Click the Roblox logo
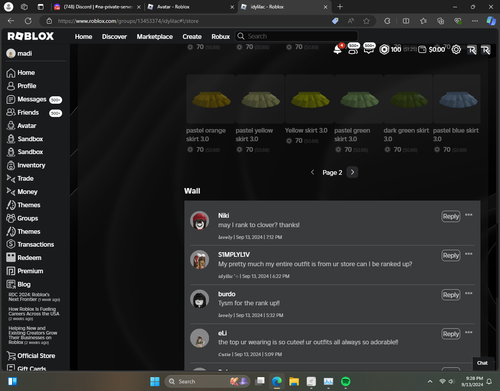 coord(31,36)
